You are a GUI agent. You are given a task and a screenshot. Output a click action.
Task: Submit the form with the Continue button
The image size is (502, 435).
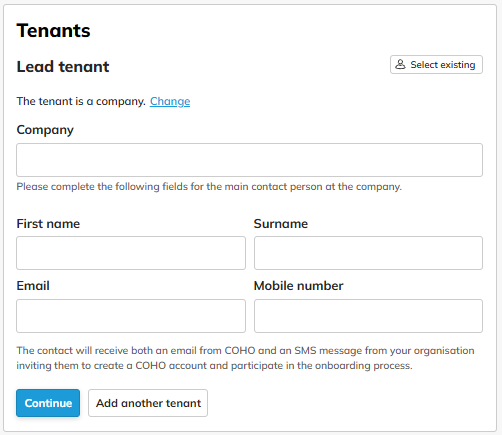click(48, 403)
